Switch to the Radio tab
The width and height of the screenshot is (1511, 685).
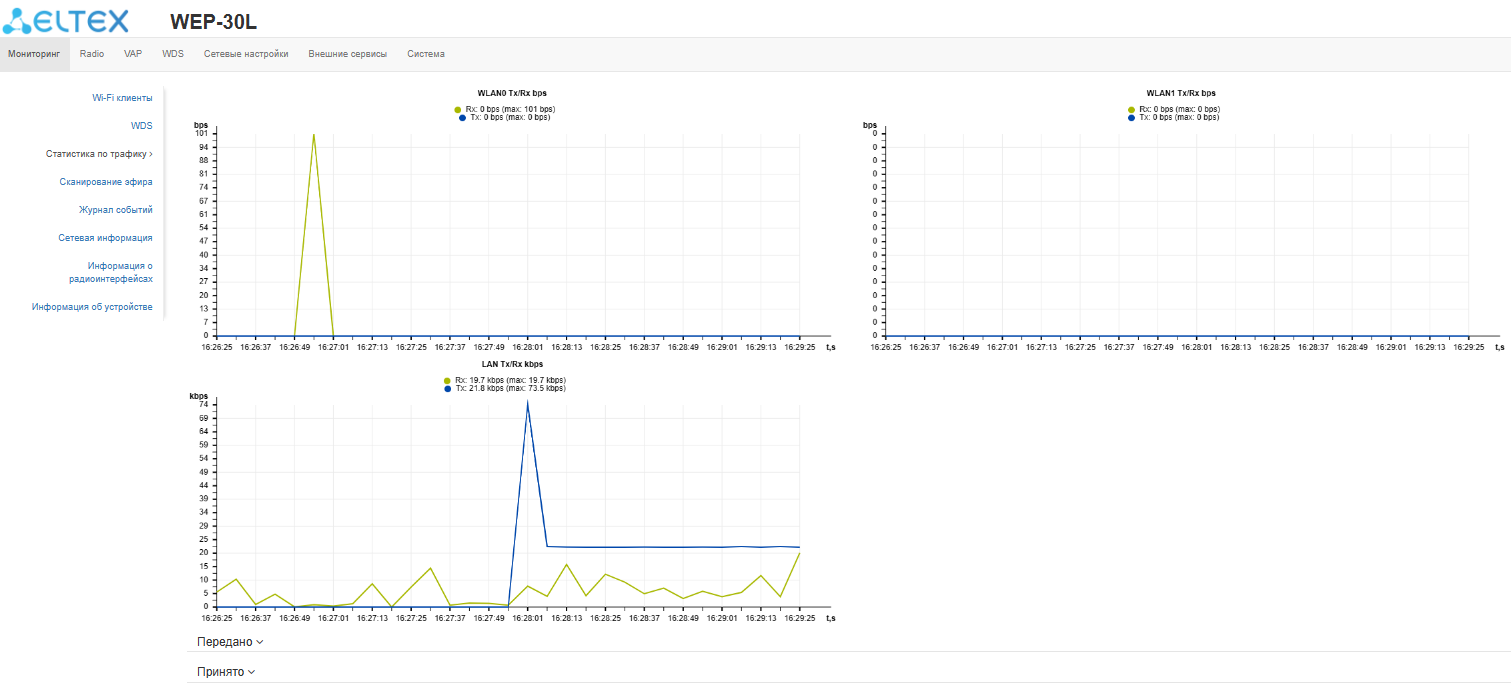pos(92,54)
